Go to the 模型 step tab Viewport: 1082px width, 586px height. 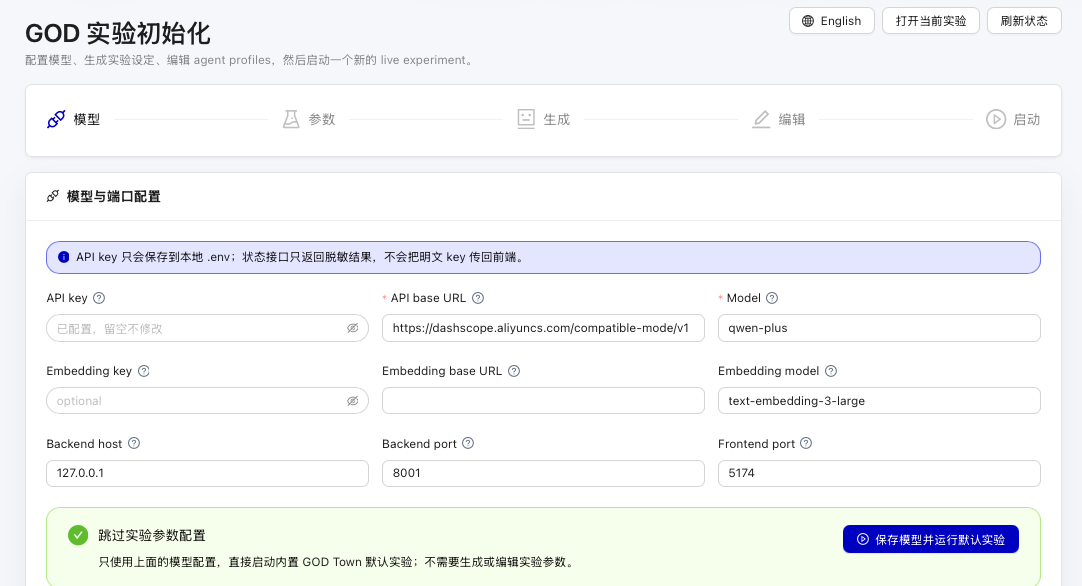[x=74, y=119]
